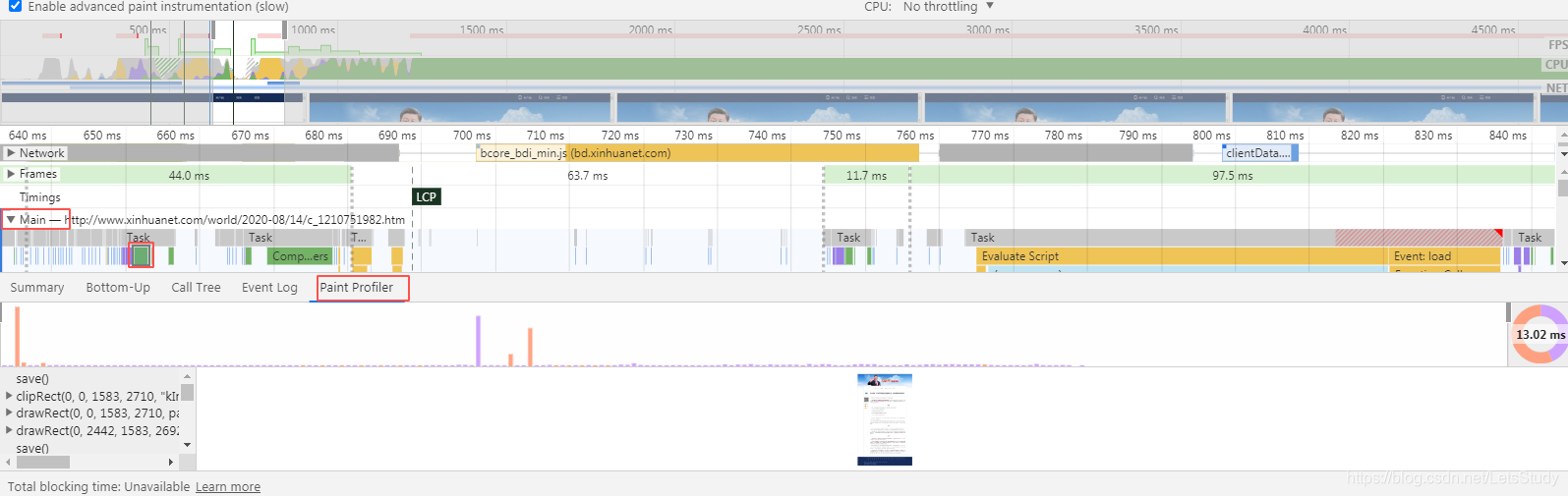
Task: Open the CPU No throttling dropdown
Action: 948,6
